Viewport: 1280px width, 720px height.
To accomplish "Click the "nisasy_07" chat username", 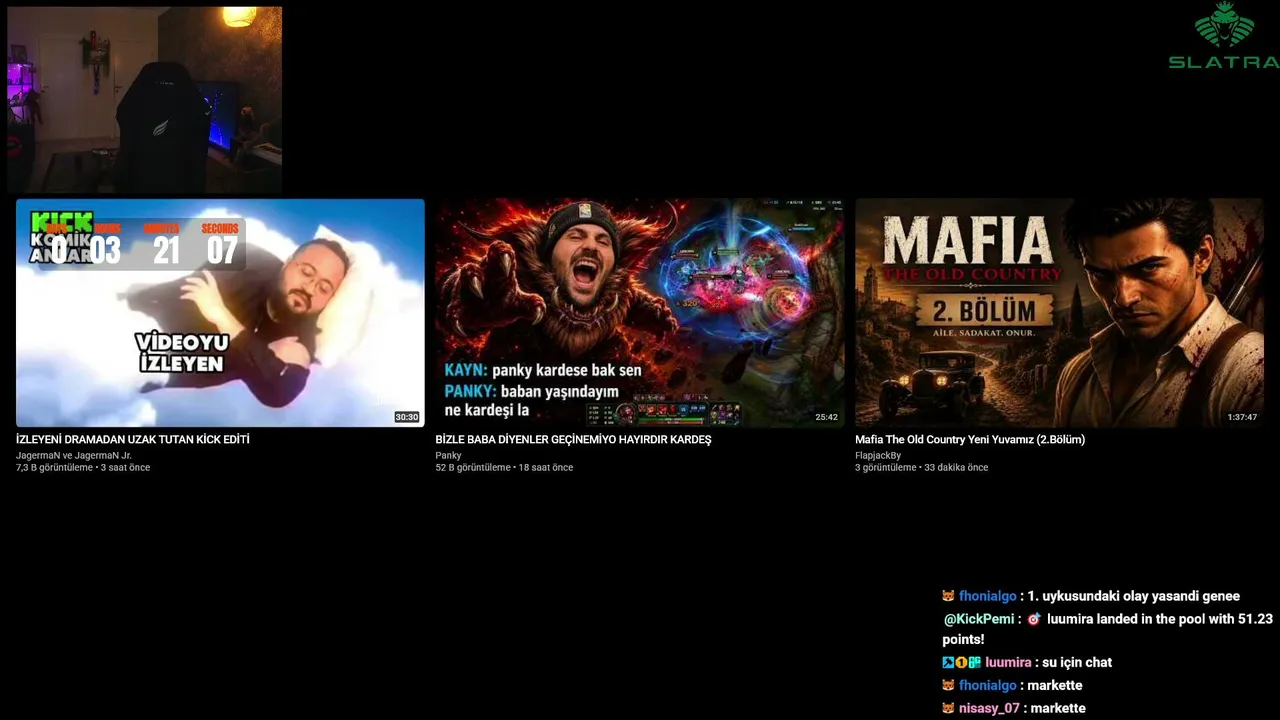I will click(x=989, y=708).
